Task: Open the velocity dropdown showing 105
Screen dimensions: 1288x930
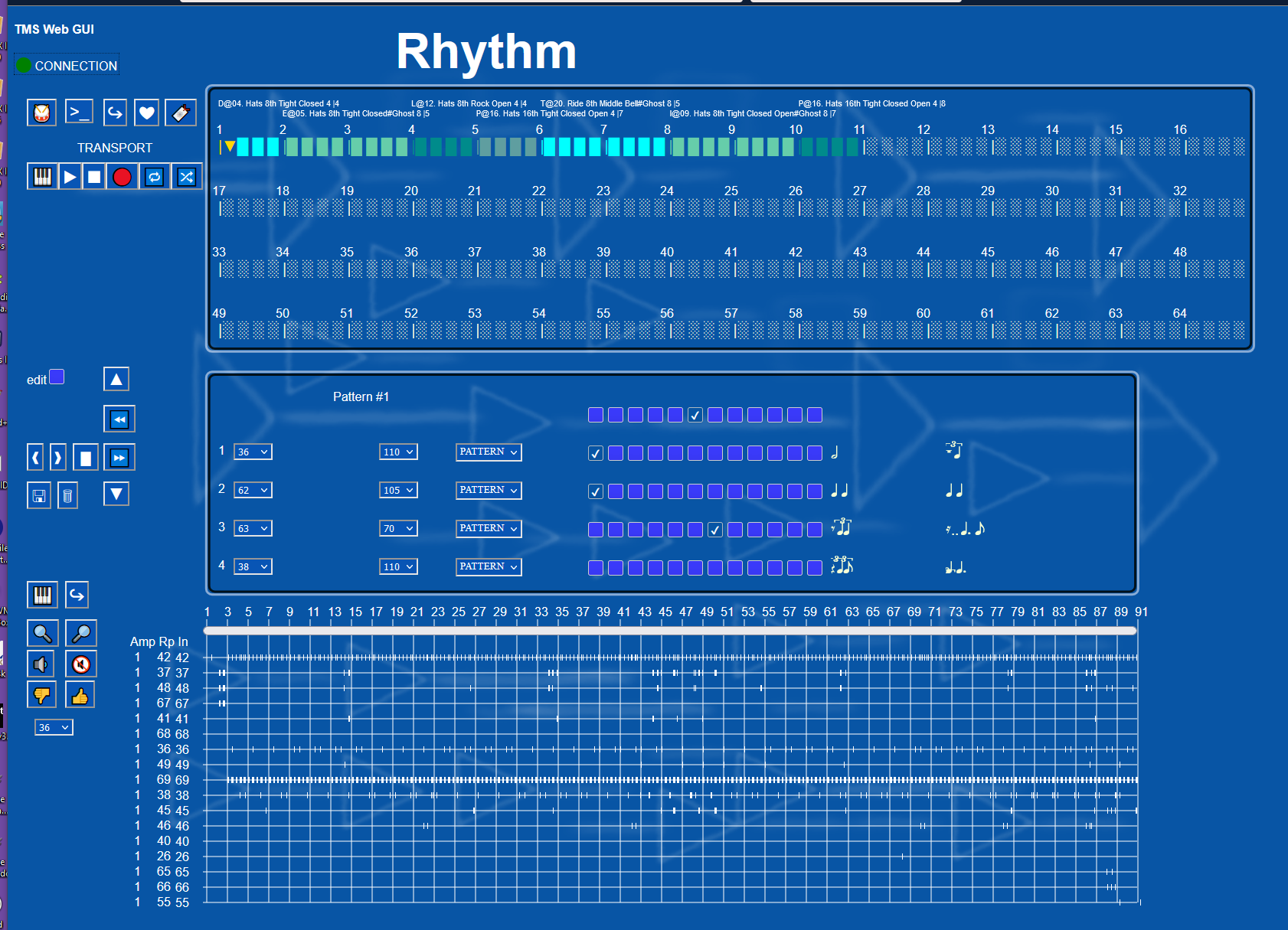Action: click(x=398, y=490)
